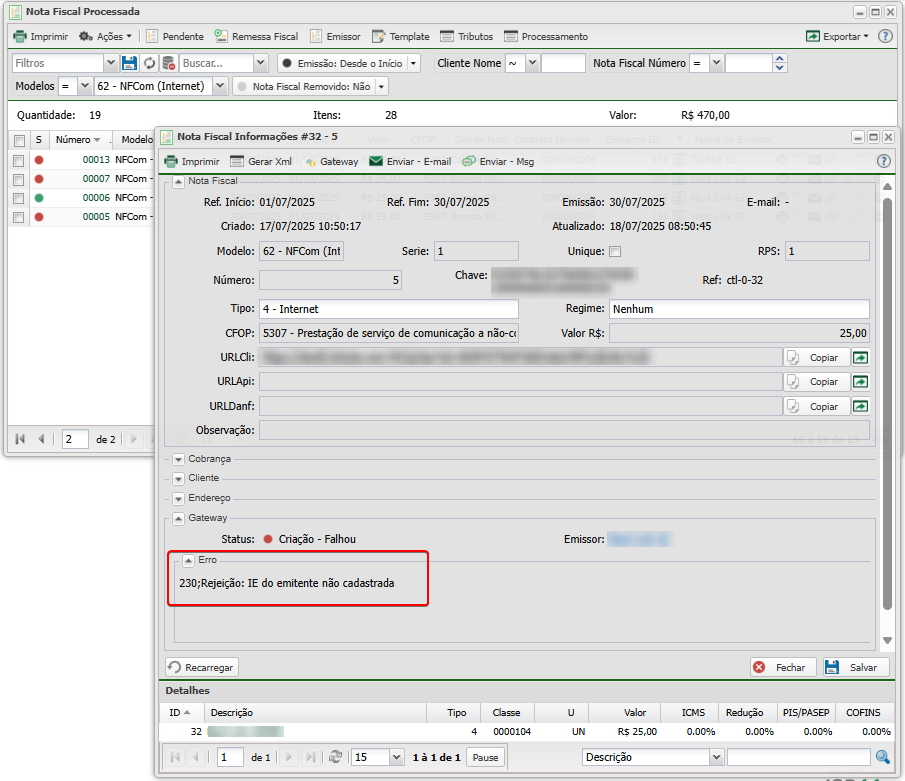
Task: Expand the Cobrança section
Action: pyautogui.click(x=176, y=458)
